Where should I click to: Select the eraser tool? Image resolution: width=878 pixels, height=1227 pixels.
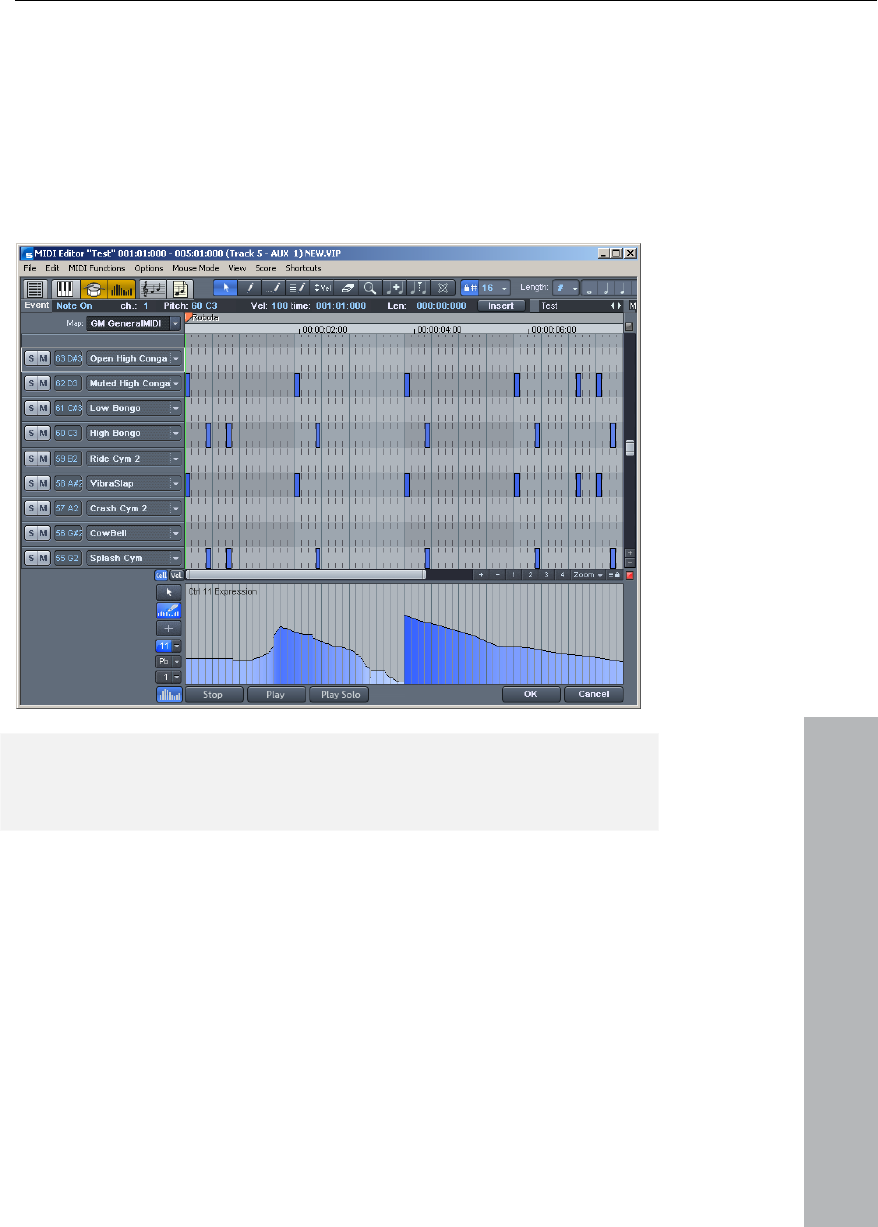[347, 287]
